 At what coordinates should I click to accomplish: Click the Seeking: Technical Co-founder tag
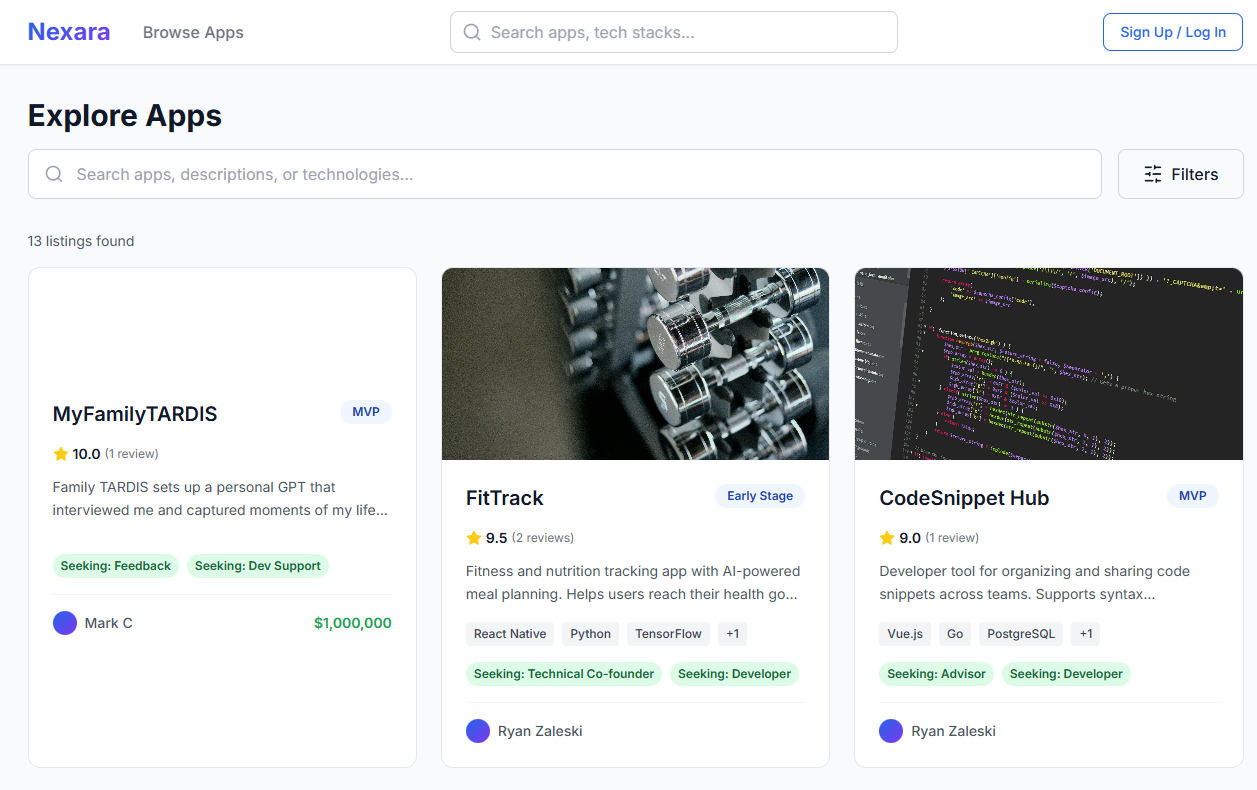click(x=564, y=674)
